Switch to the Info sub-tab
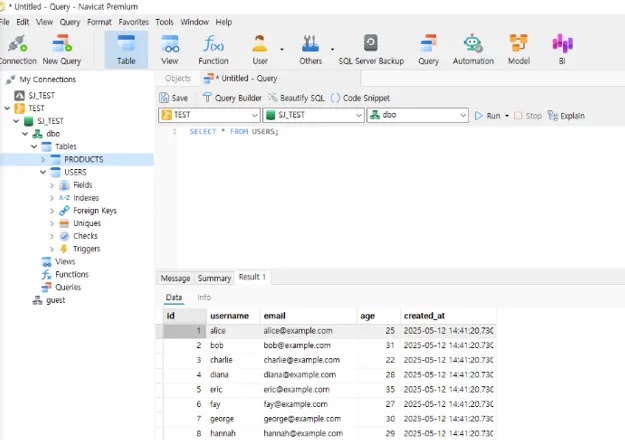Screen dimensions: 625x440 click(204, 297)
